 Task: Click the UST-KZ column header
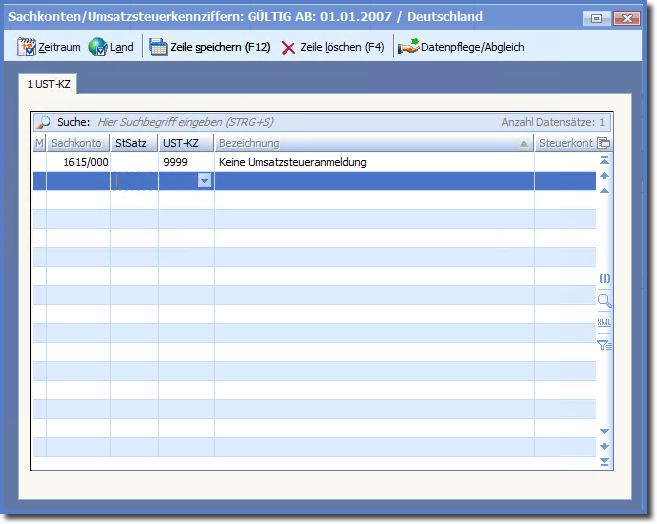(186, 143)
